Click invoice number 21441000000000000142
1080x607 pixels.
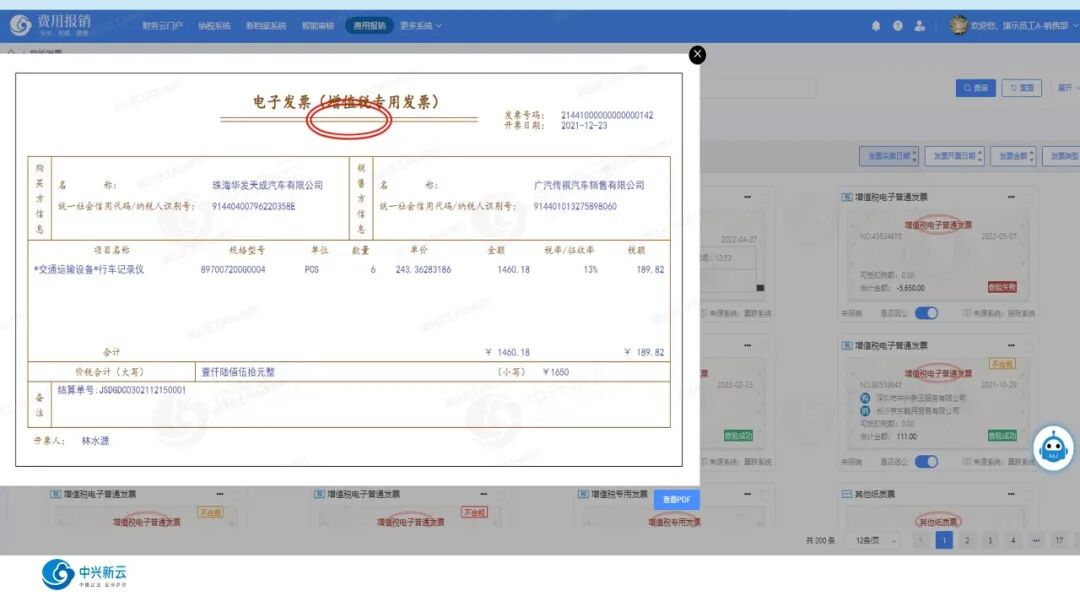click(607, 115)
